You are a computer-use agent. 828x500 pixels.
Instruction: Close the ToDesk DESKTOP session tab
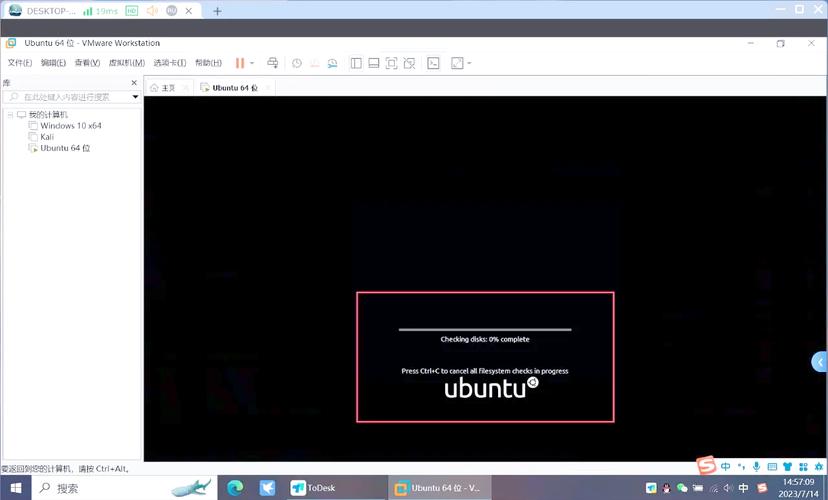tap(189, 11)
